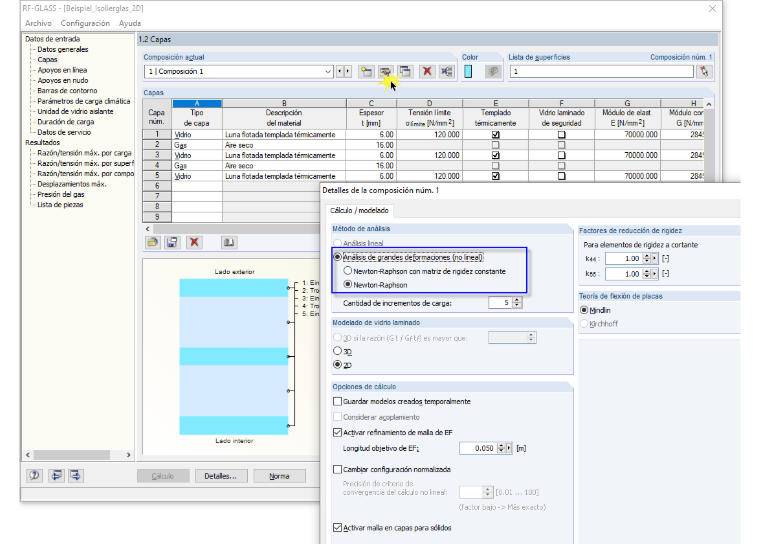Open the material library book icon
This screenshot has height=544, width=760.
[x=229, y=242]
